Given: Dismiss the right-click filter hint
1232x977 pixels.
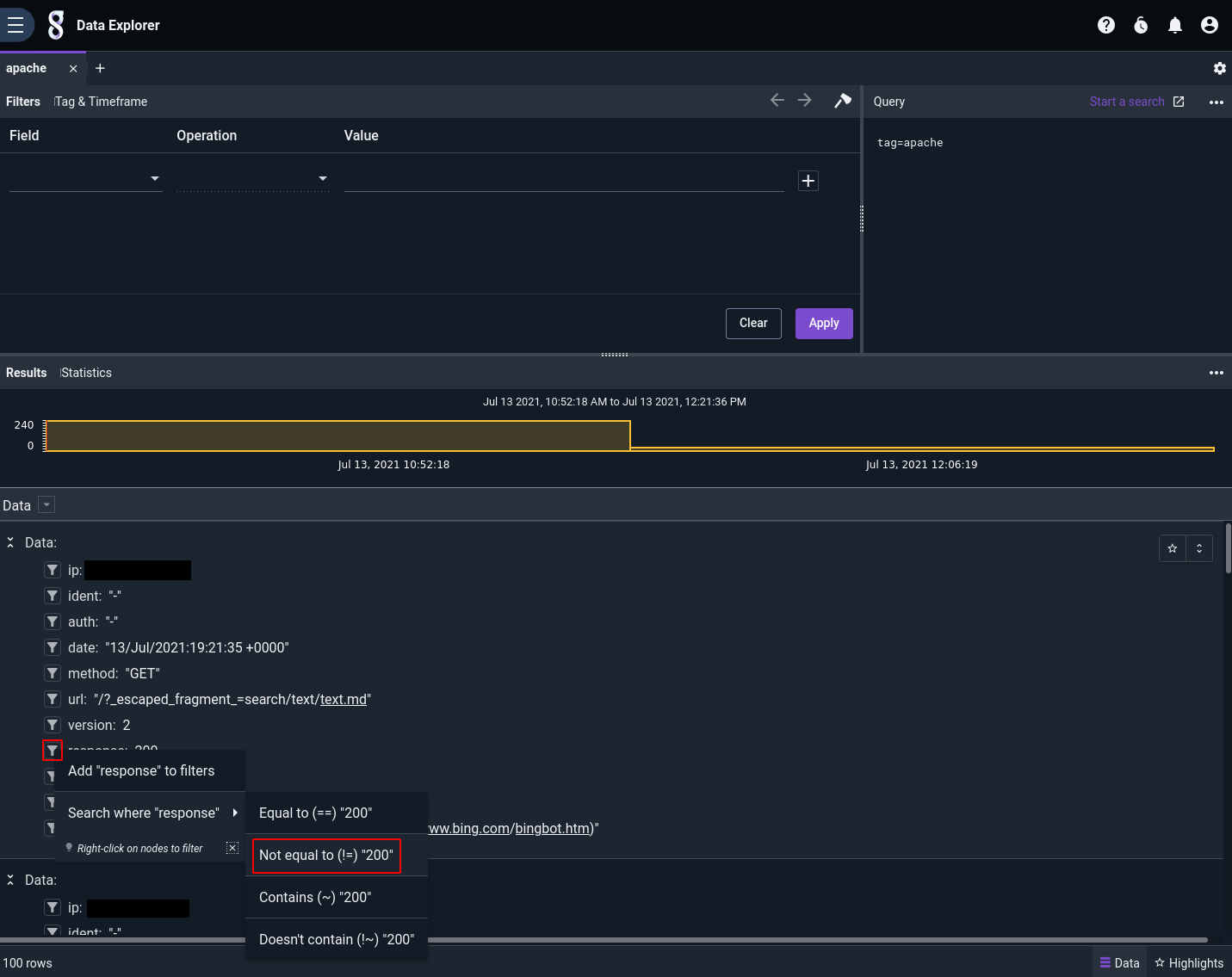Looking at the screenshot, I should pyautogui.click(x=232, y=848).
